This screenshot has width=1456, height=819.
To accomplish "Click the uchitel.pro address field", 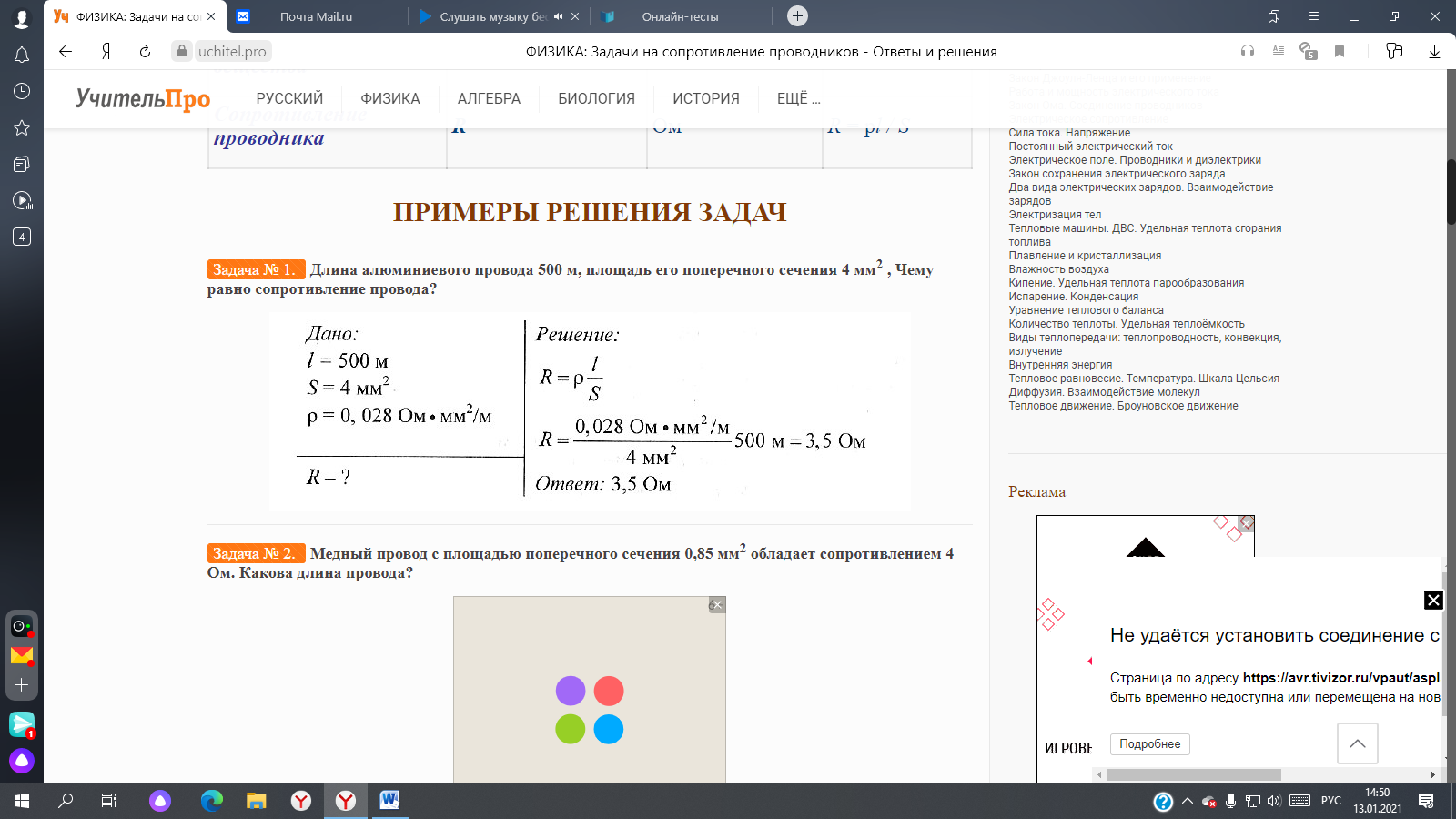I will 232,52.
